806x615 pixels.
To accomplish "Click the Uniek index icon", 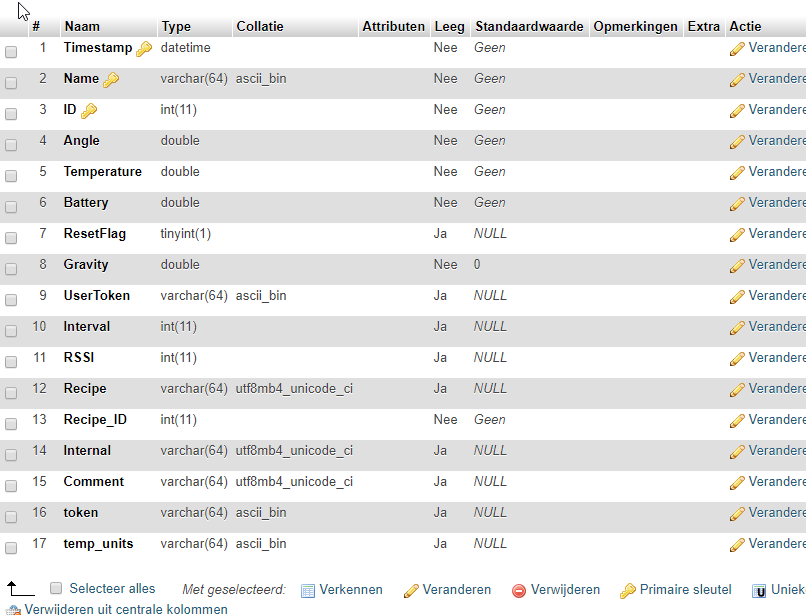I will [x=759, y=590].
